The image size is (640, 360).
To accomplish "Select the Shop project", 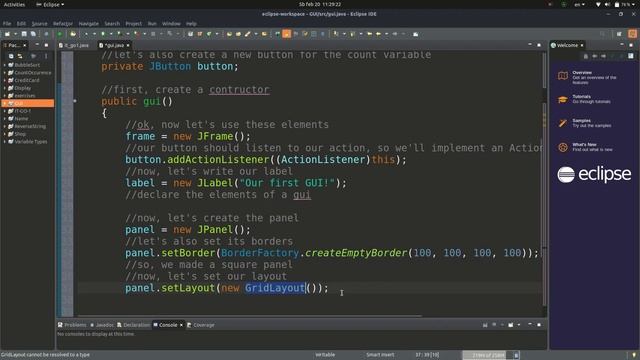I will click(x=20, y=134).
